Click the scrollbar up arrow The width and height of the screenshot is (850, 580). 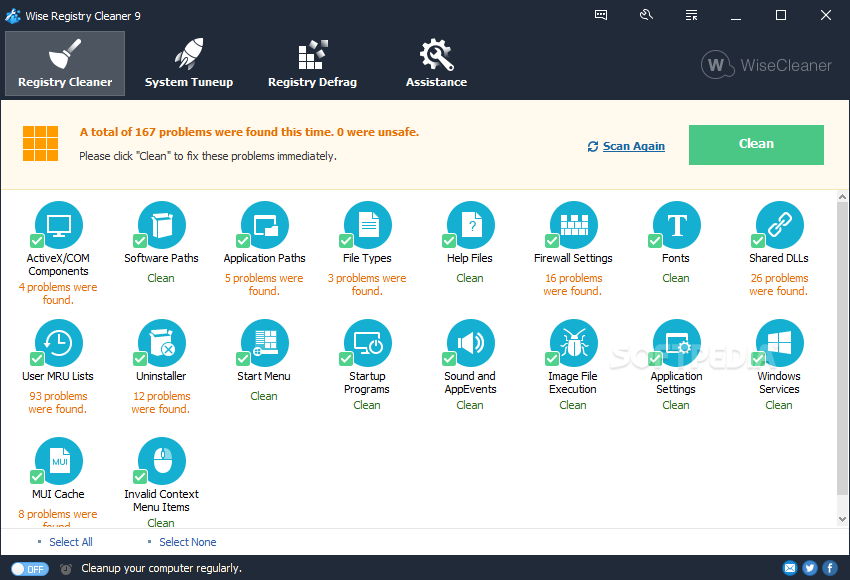[842, 197]
